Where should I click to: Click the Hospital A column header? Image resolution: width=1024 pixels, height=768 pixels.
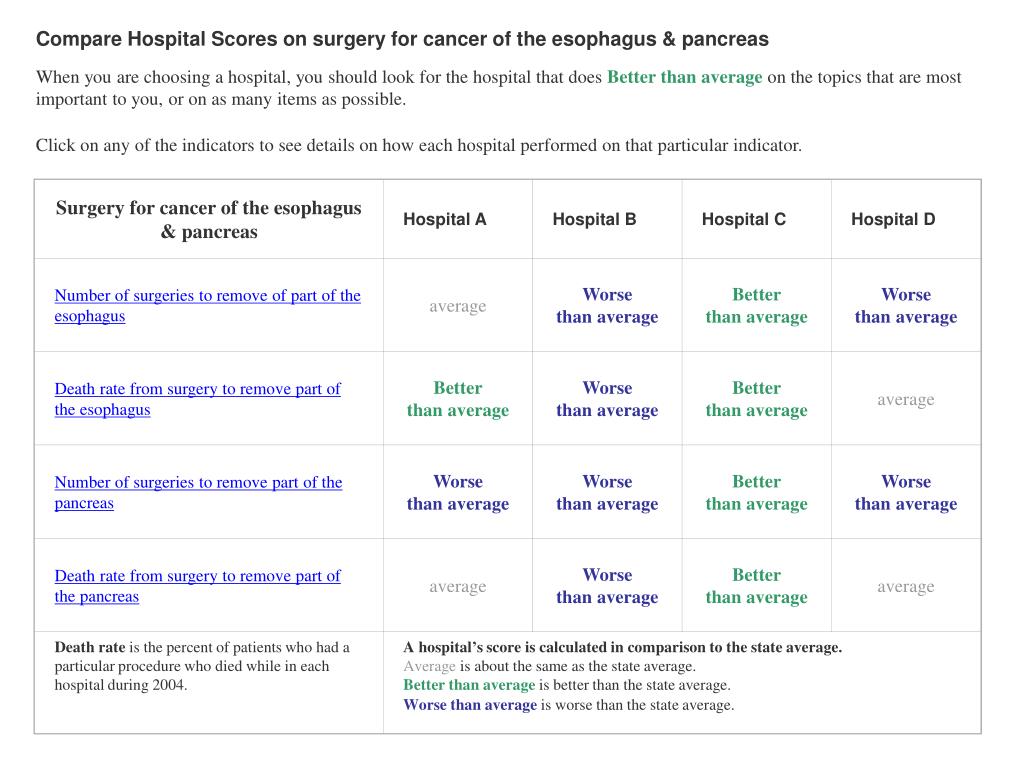click(x=445, y=219)
